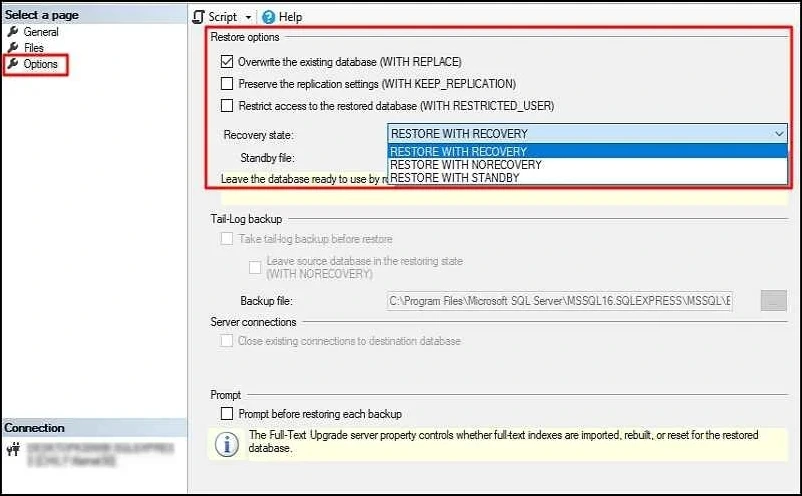Tick Take tail-log backup before restore
Viewport: 802px width, 496px height.
click(227, 239)
